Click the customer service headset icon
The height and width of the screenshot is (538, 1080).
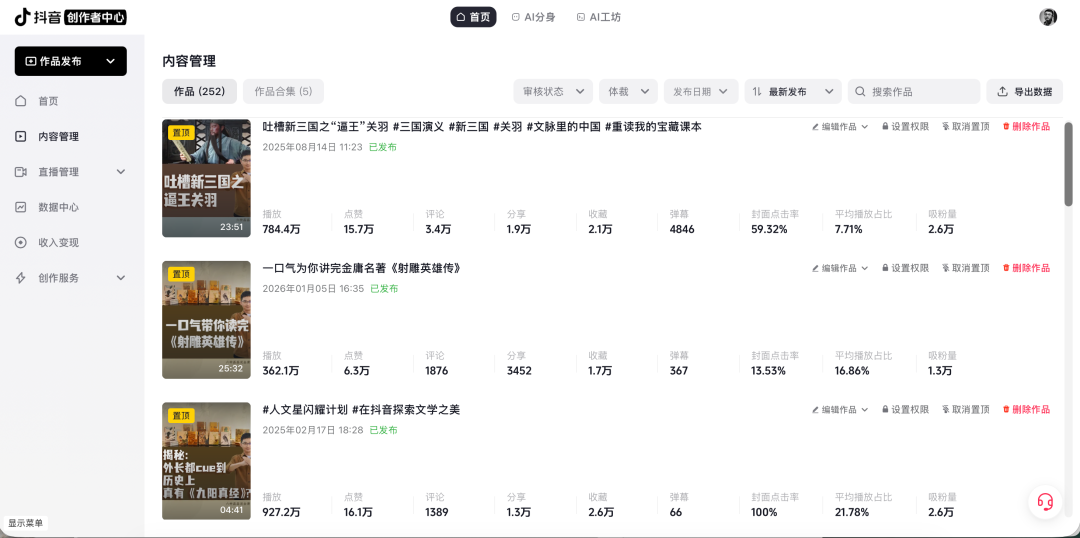[1045, 501]
